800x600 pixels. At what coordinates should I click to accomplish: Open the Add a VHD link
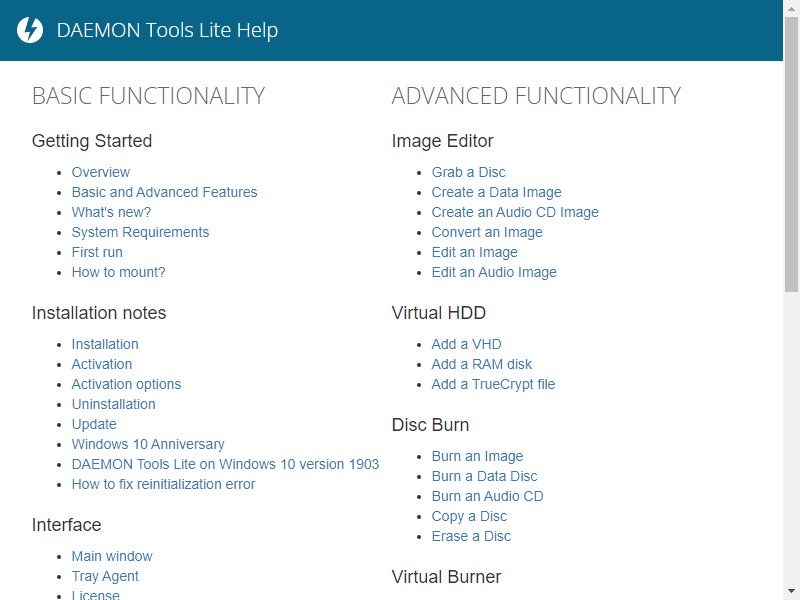[x=466, y=344]
